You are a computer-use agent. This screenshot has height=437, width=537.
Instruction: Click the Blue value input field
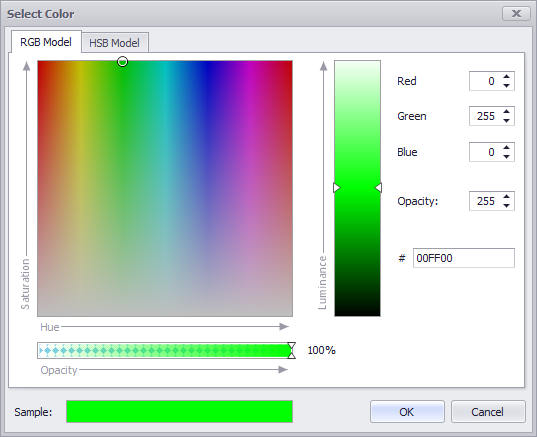click(485, 152)
